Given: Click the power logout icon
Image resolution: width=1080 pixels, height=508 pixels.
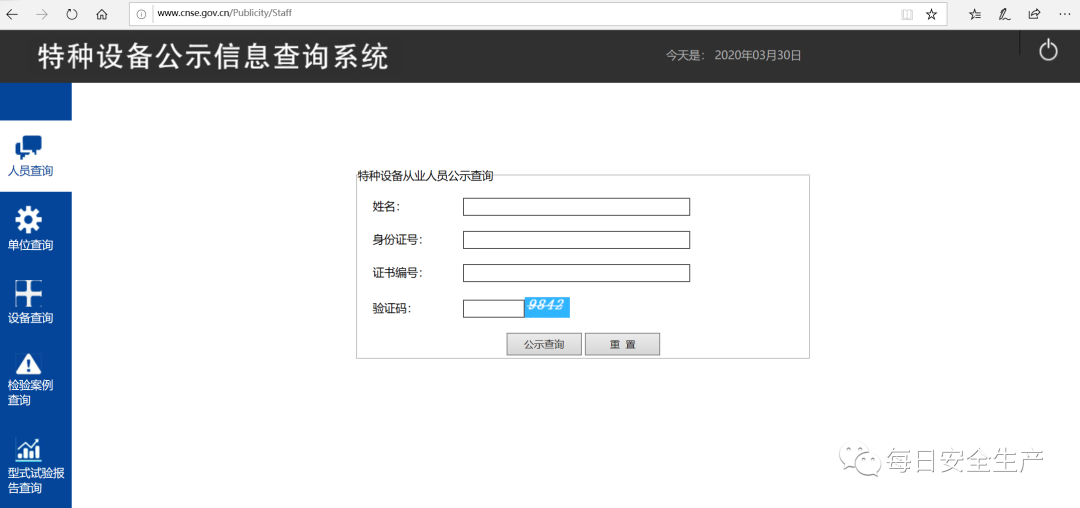Looking at the screenshot, I should coord(1048,51).
